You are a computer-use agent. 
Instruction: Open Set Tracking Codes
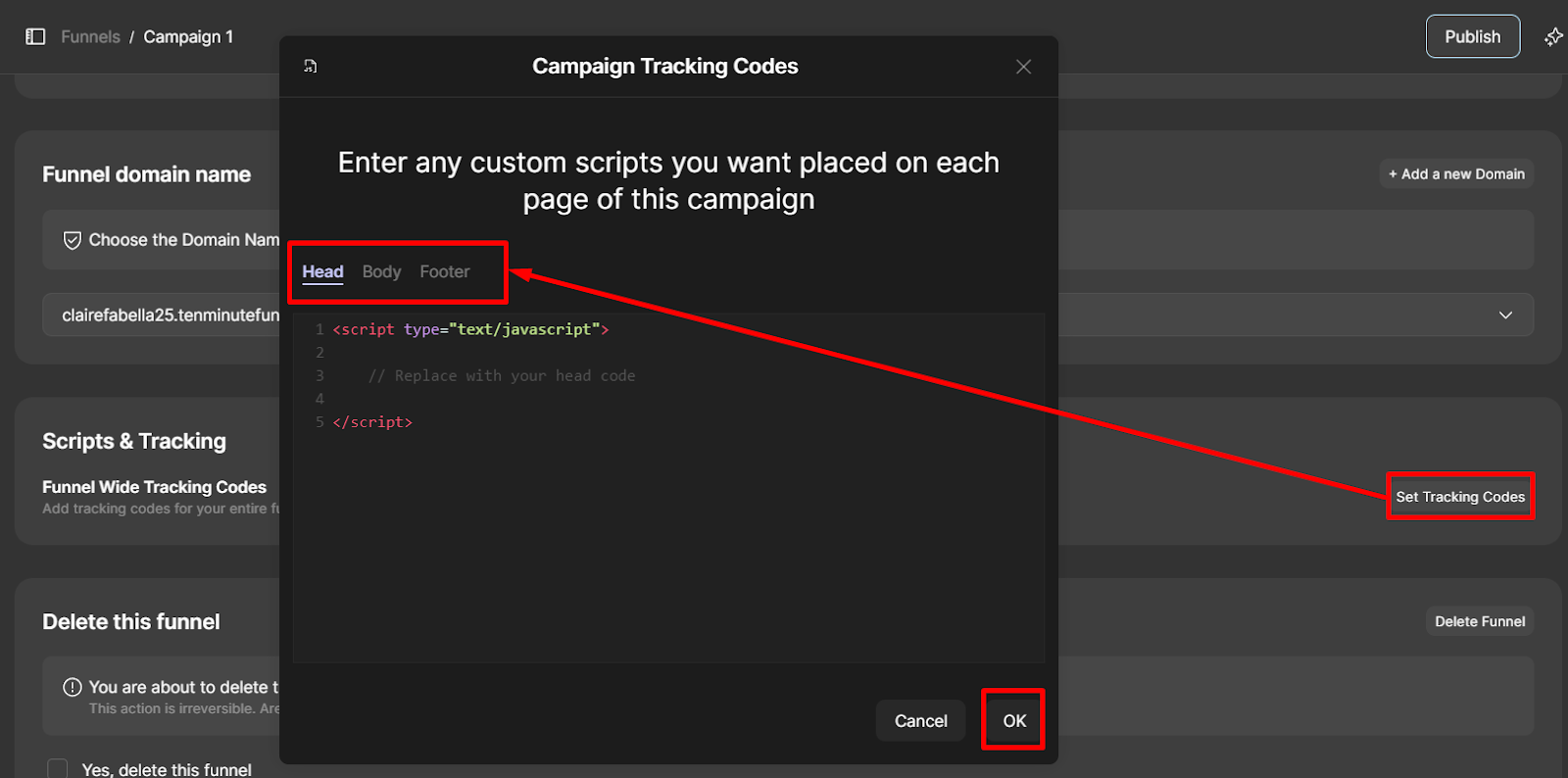click(x=1460, y=497)
